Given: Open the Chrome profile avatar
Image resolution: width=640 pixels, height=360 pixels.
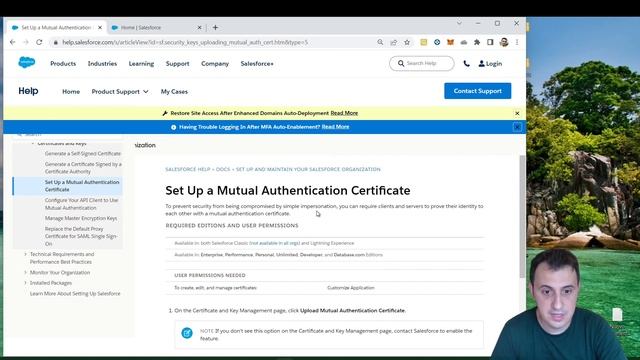Looking at the screenshot, I should (504, 42).
